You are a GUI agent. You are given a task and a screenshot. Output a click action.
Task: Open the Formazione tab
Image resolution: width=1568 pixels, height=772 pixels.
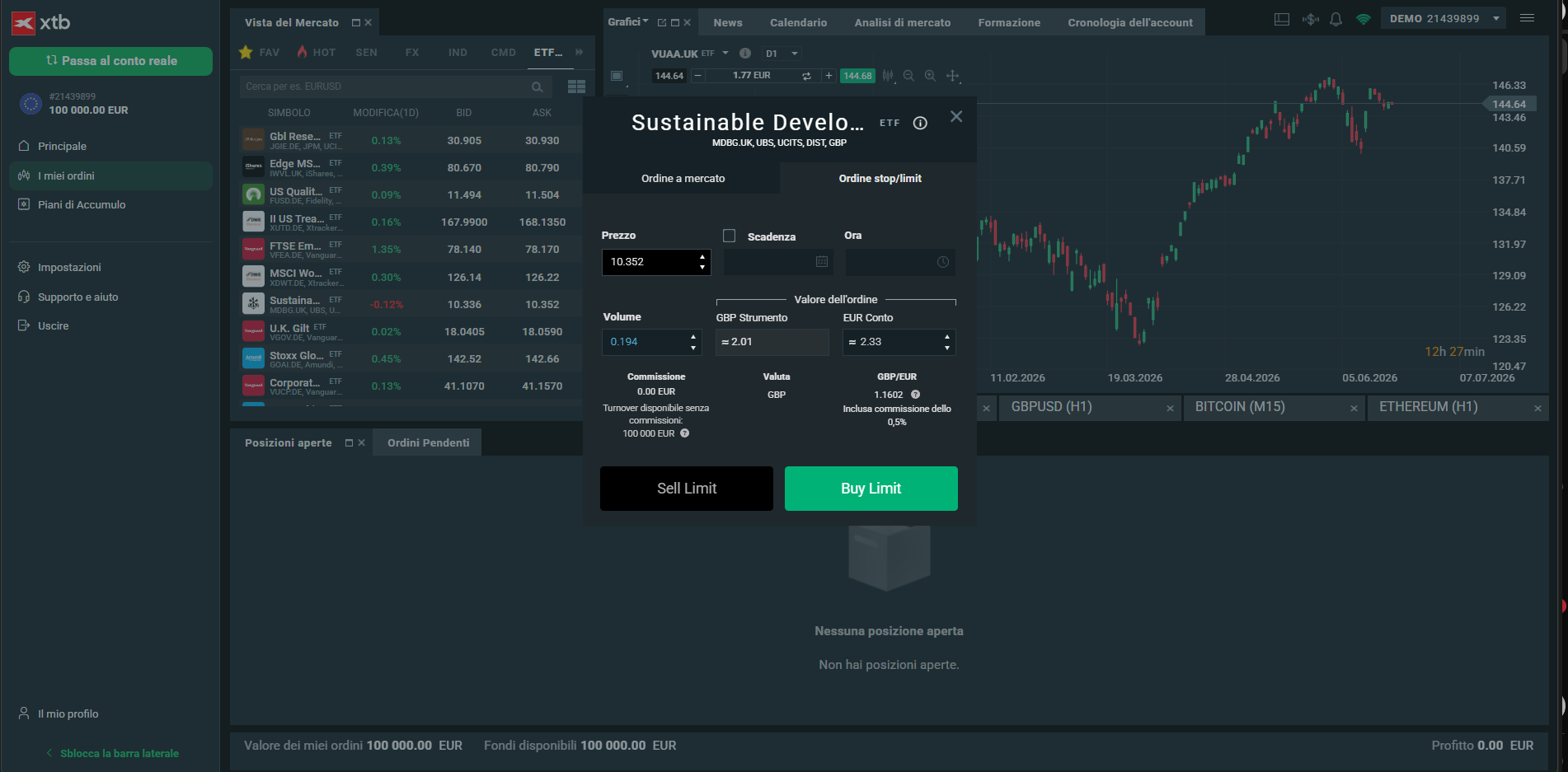(1009, 22)
